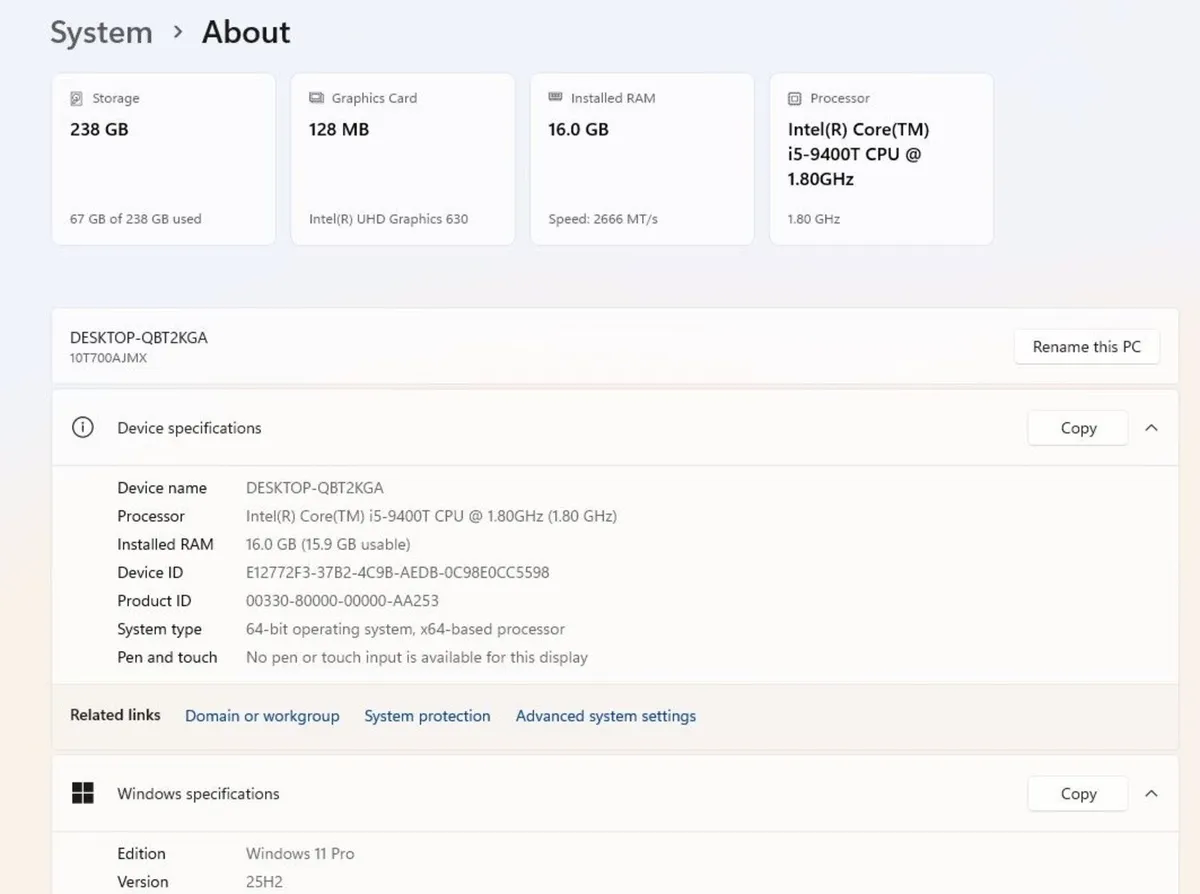Viewport: 1200px width, 894px height.
Task: Click the Intel(R) UHD Graphics 630 text
Action: coord(388,219)
